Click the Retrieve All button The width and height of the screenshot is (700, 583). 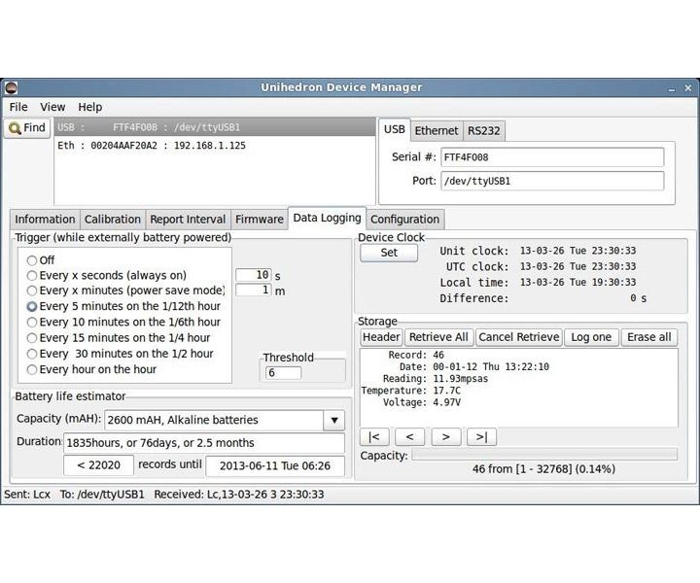[438, 337]
